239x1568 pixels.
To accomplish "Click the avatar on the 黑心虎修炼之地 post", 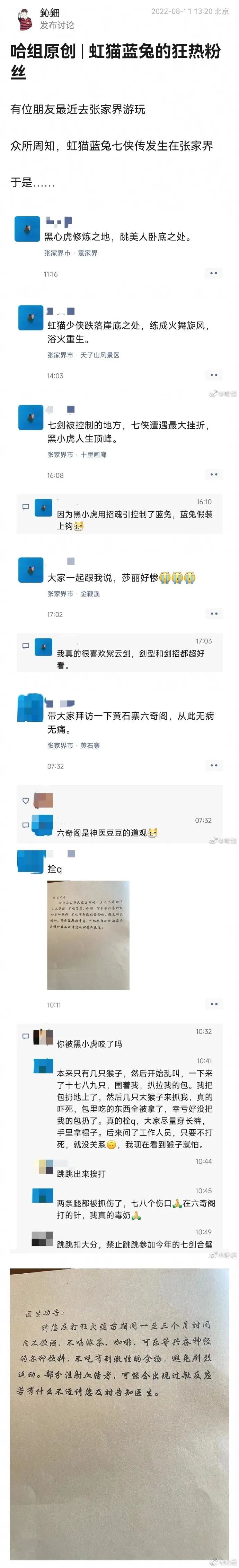I will 27,229.
